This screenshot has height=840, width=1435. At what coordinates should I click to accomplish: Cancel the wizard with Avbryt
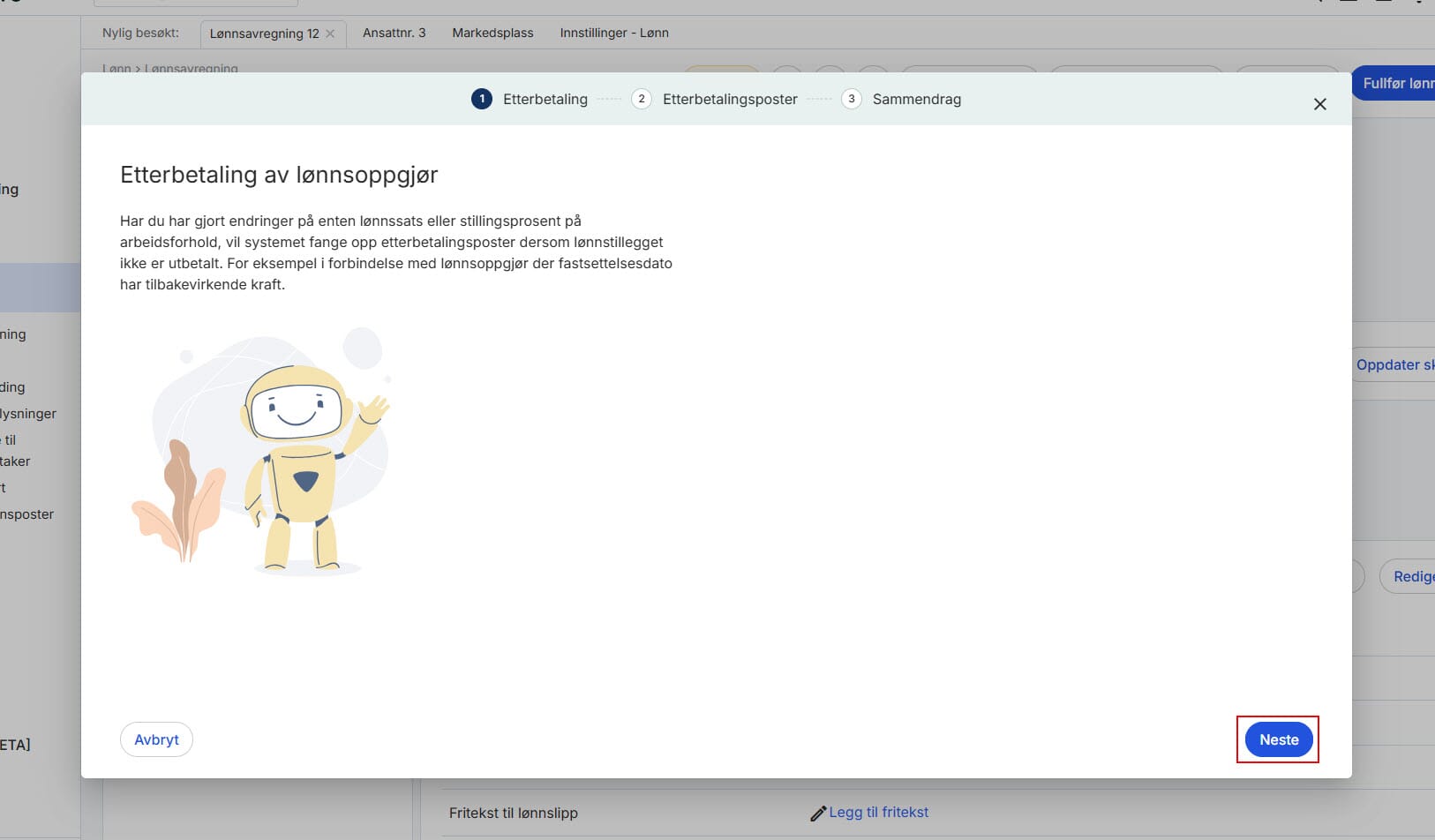tap(156, 739)
